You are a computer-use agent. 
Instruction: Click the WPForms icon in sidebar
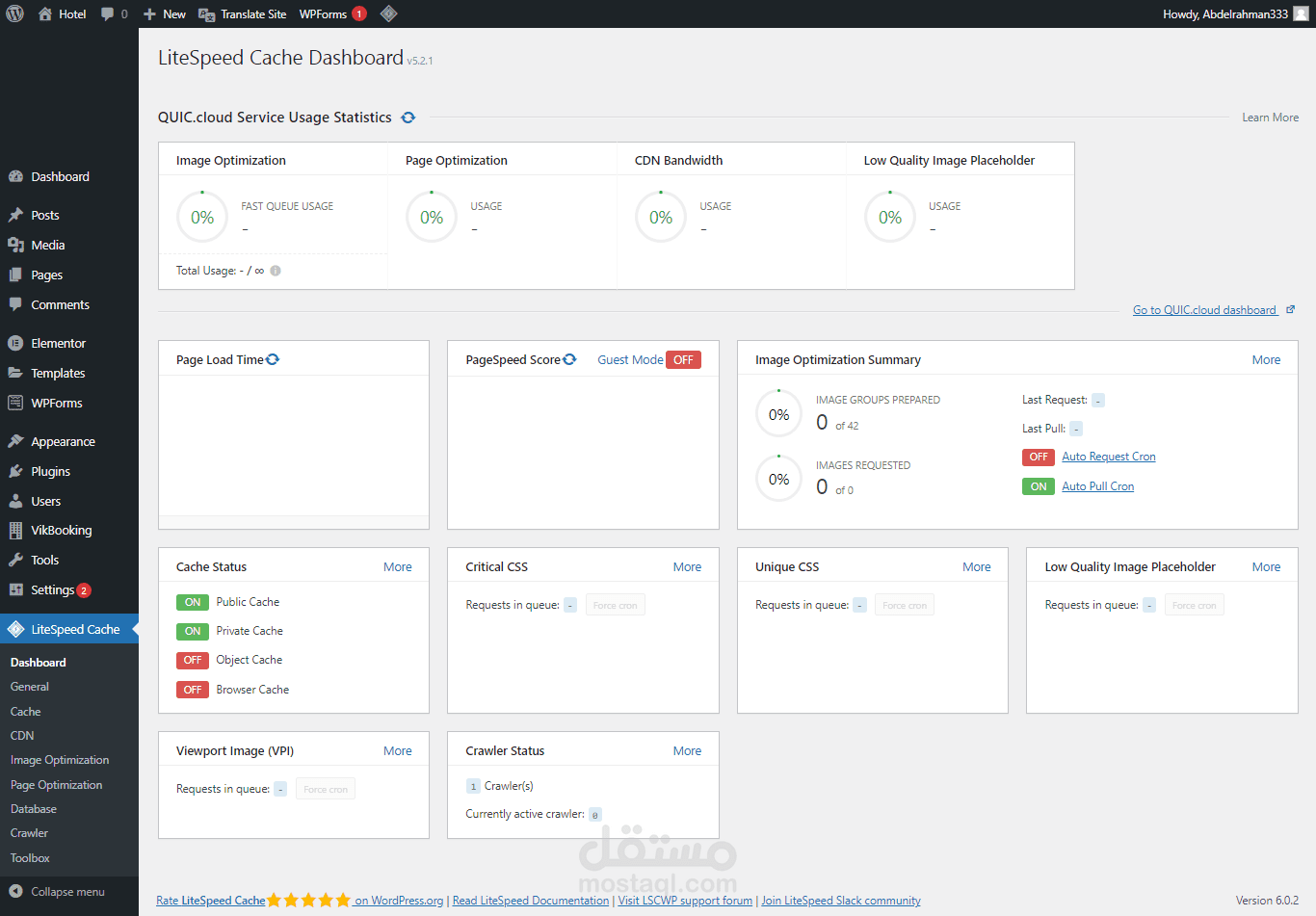[x=15, y=403]
